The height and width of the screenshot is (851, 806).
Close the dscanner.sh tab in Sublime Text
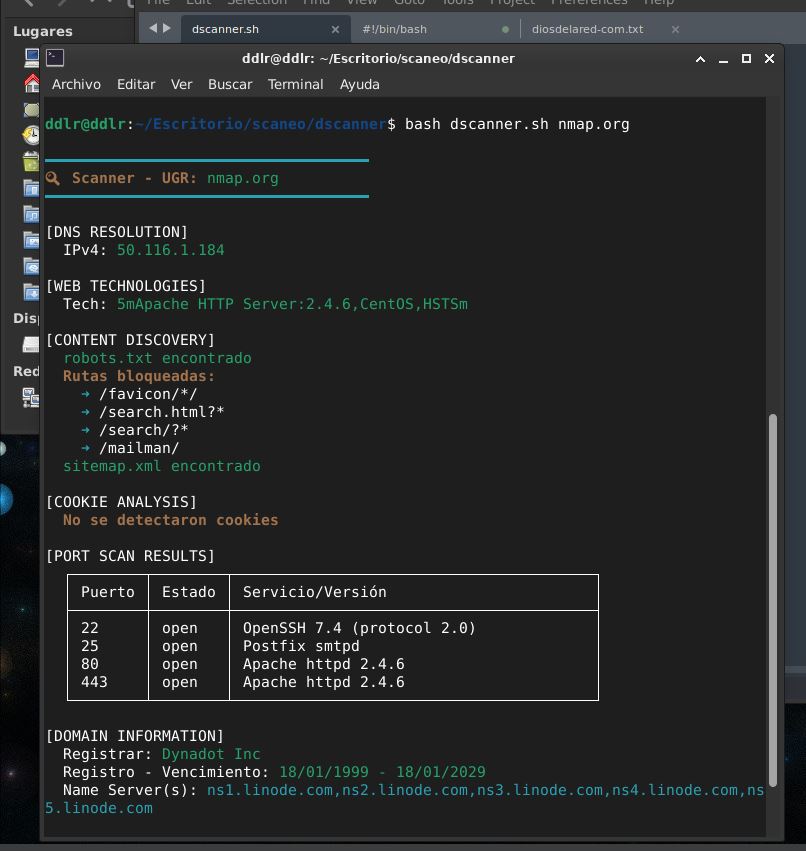tap(335, 29)
